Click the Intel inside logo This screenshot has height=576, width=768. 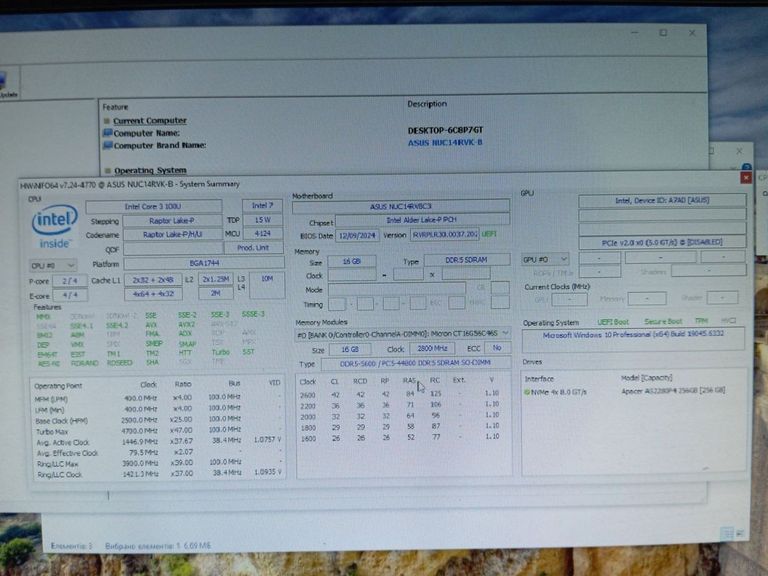[54, 226]
